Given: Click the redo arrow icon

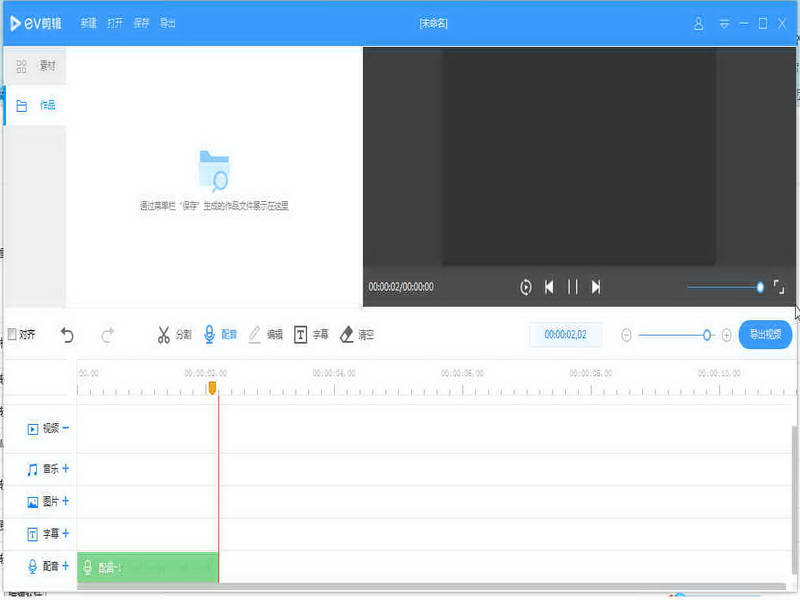Looking at the screenshot, I should click(108, 335).
